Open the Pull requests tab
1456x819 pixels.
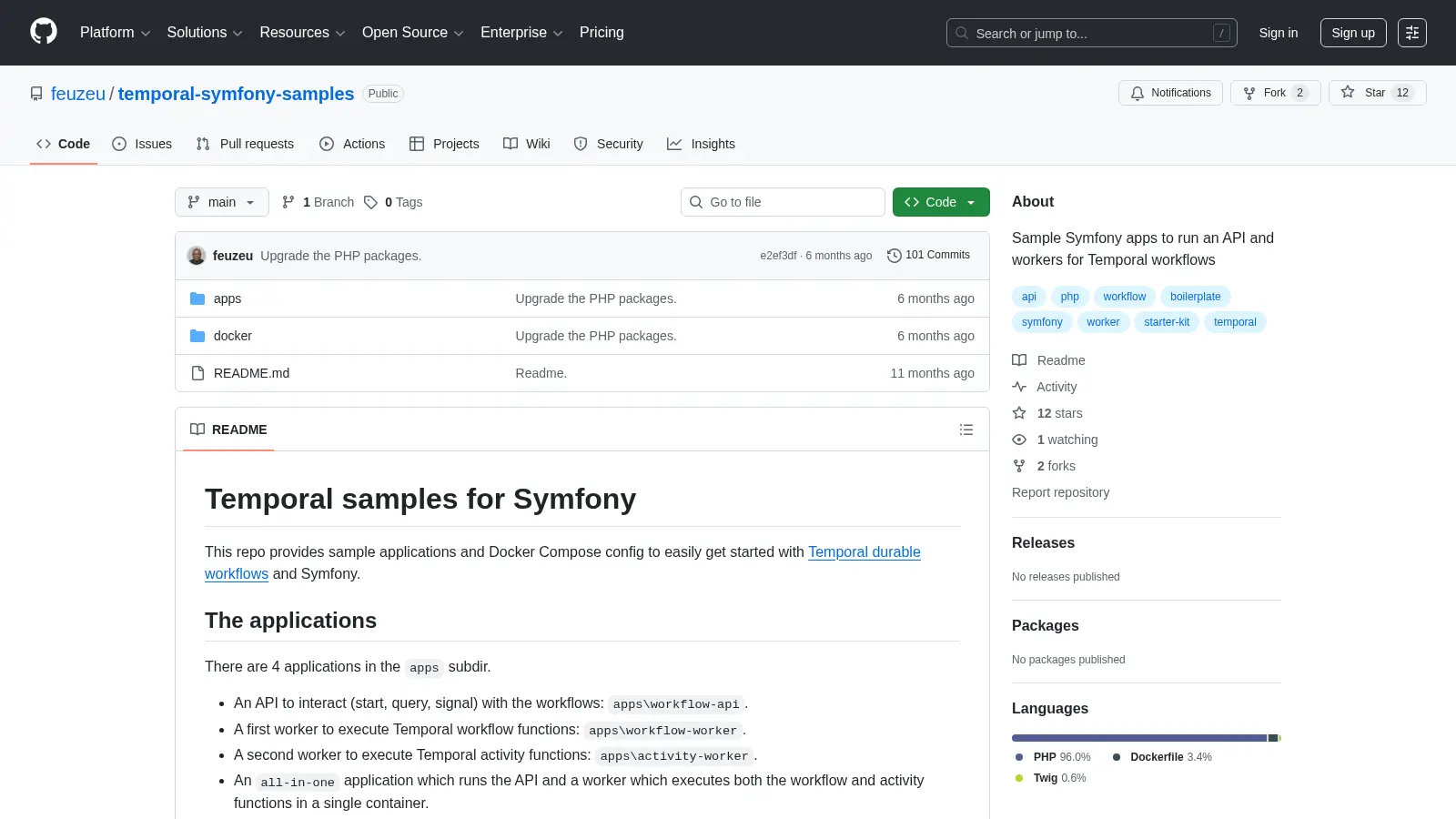pos(245,144)
